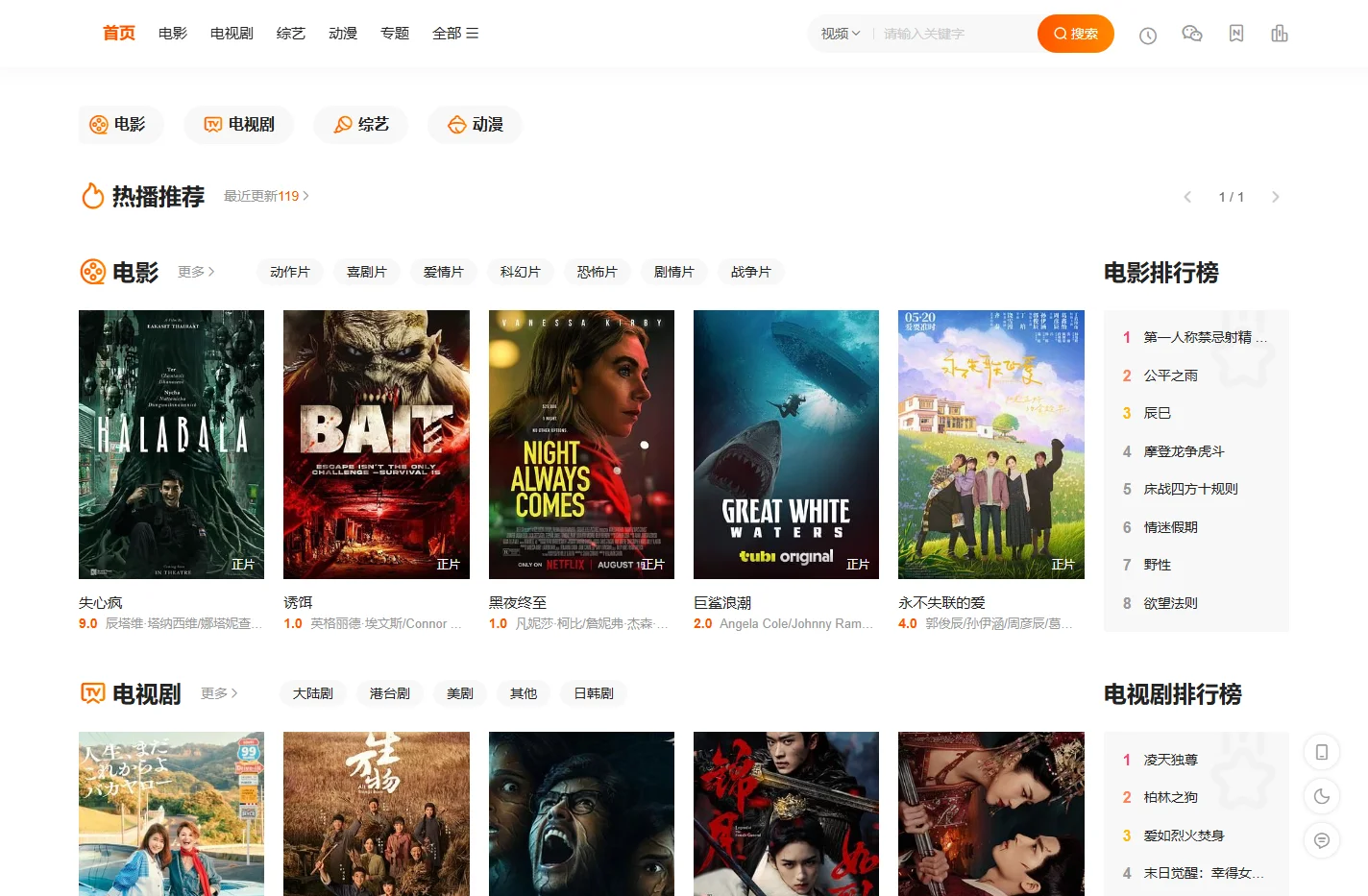Open 电影 in the top navigation bar
This screenshot has width=1368, height=896.
click(173, 34)
